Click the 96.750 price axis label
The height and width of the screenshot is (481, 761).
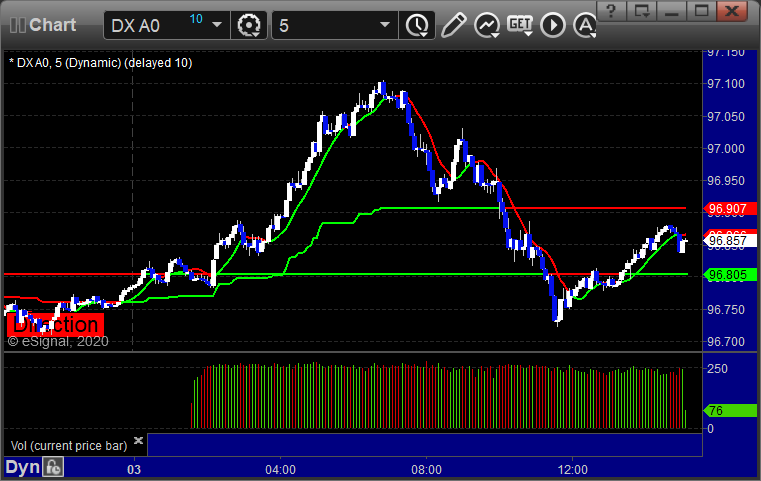pyautogui.click(x=726, y=310)
